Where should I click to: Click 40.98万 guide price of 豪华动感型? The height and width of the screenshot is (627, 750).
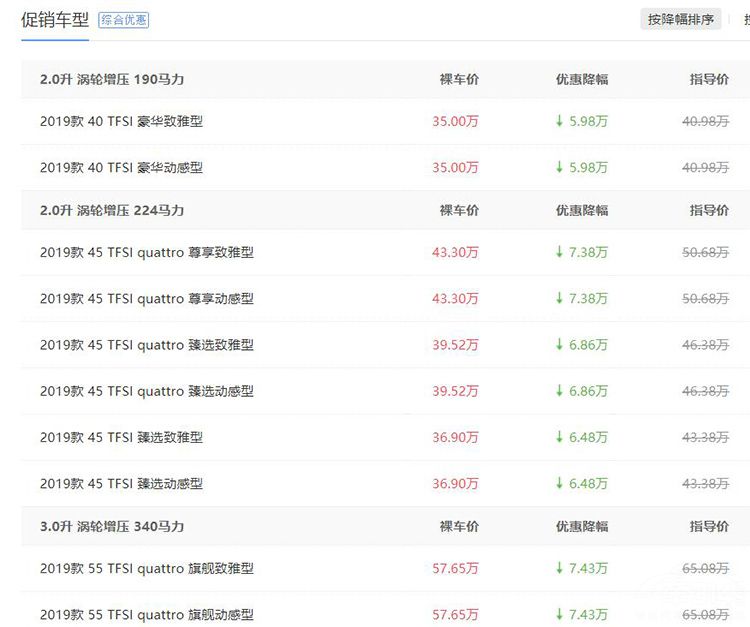point(706,168)
